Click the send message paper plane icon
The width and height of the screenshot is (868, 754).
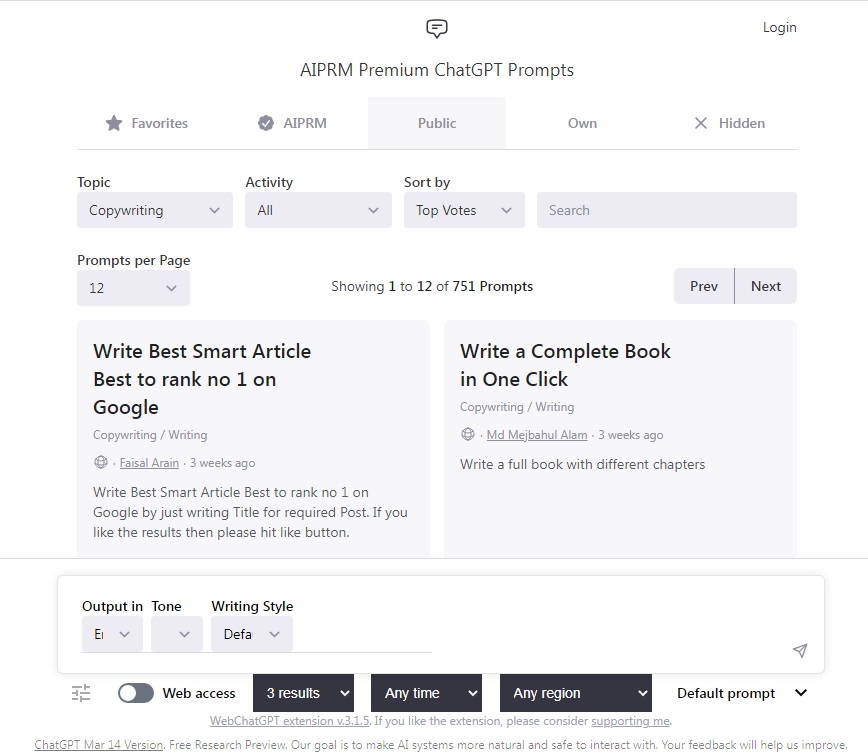[800, 650]
